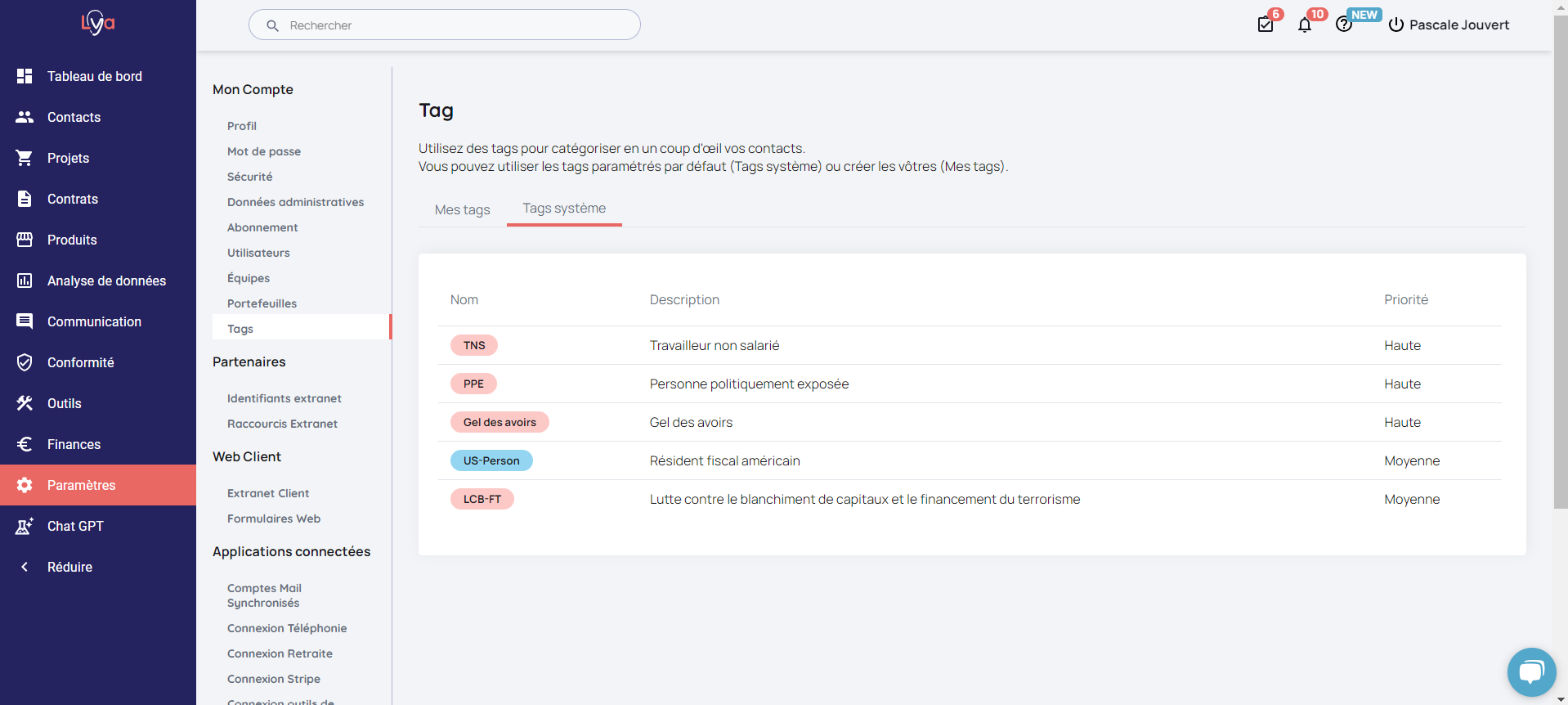Open the Utilisateurs settings link
Image resolution: width=1568 pixels, height=705 pixels.
258,253
